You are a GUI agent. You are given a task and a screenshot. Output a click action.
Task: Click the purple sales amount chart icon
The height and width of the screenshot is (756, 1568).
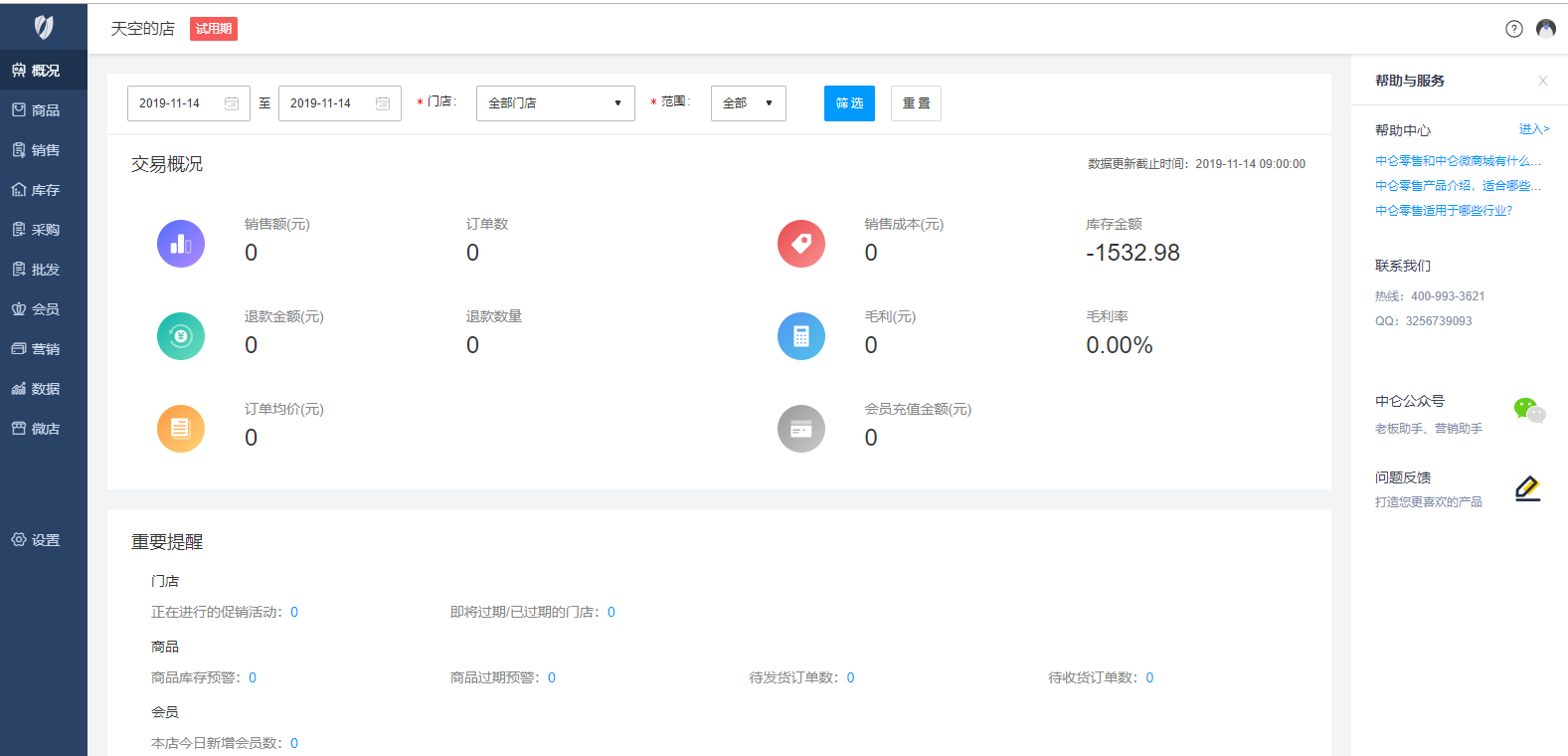[181, 244]
